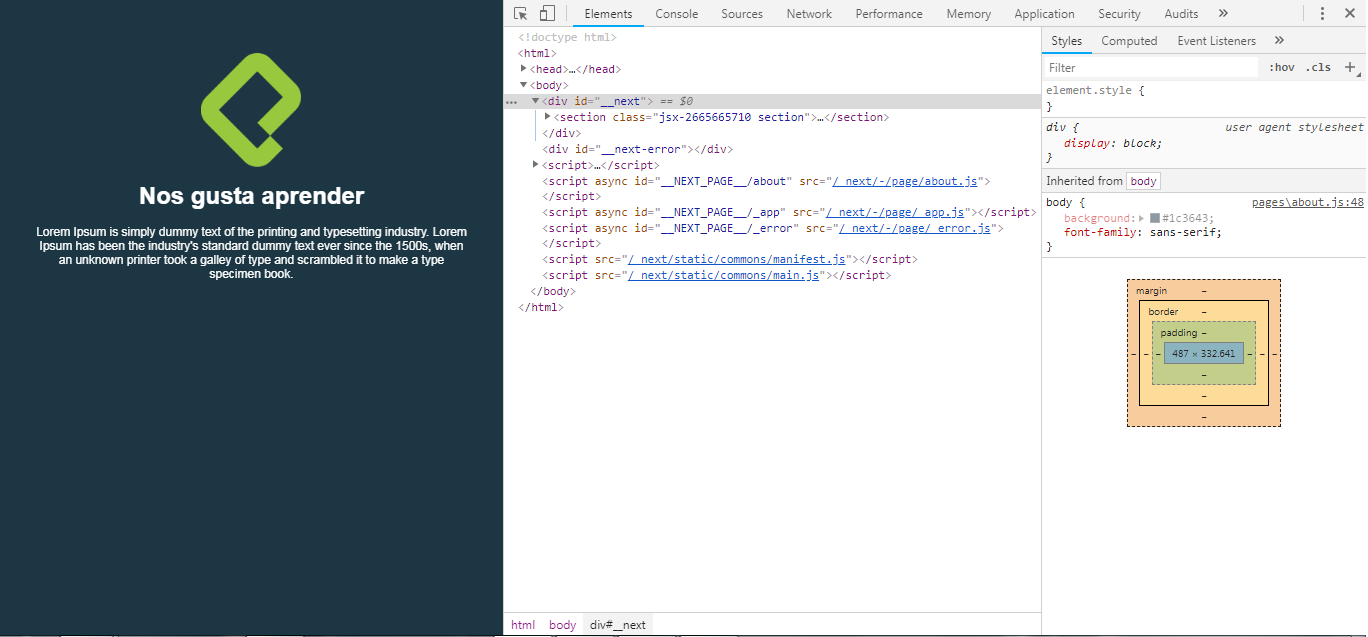Click the 487 × 332.641 box model content
This screenshot has height=637, width=1368.
pyautogui.click(x=1204, y=354)
